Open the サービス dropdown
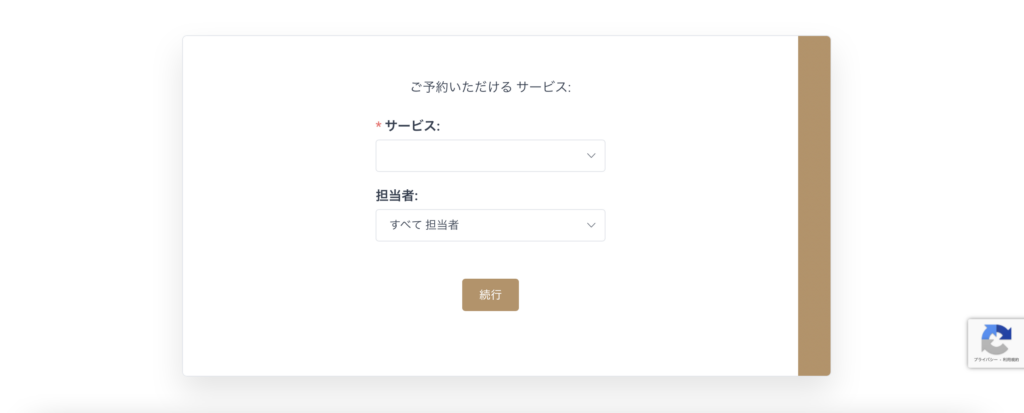Viewport: 1024px width, 413px height. [490, 156]
